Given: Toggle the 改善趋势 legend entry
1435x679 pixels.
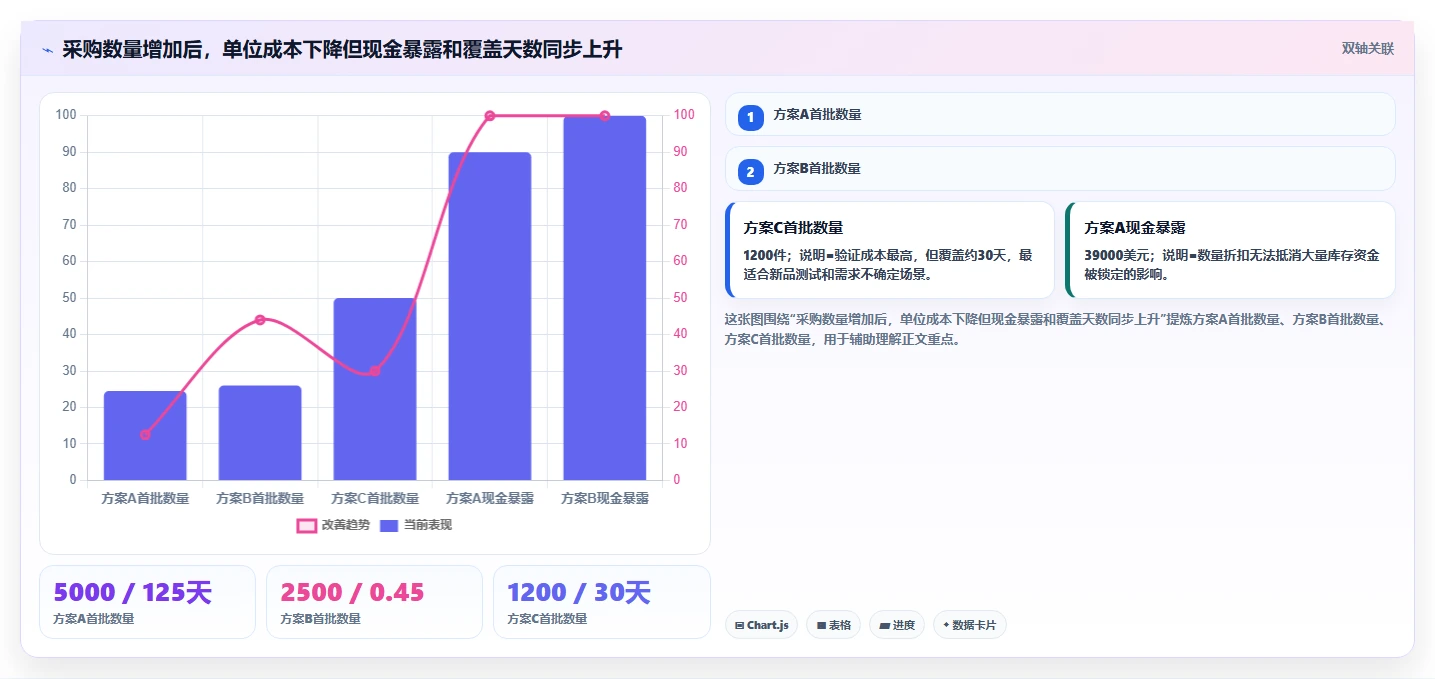Looking at the screenshot, I should tap(333, 525).
